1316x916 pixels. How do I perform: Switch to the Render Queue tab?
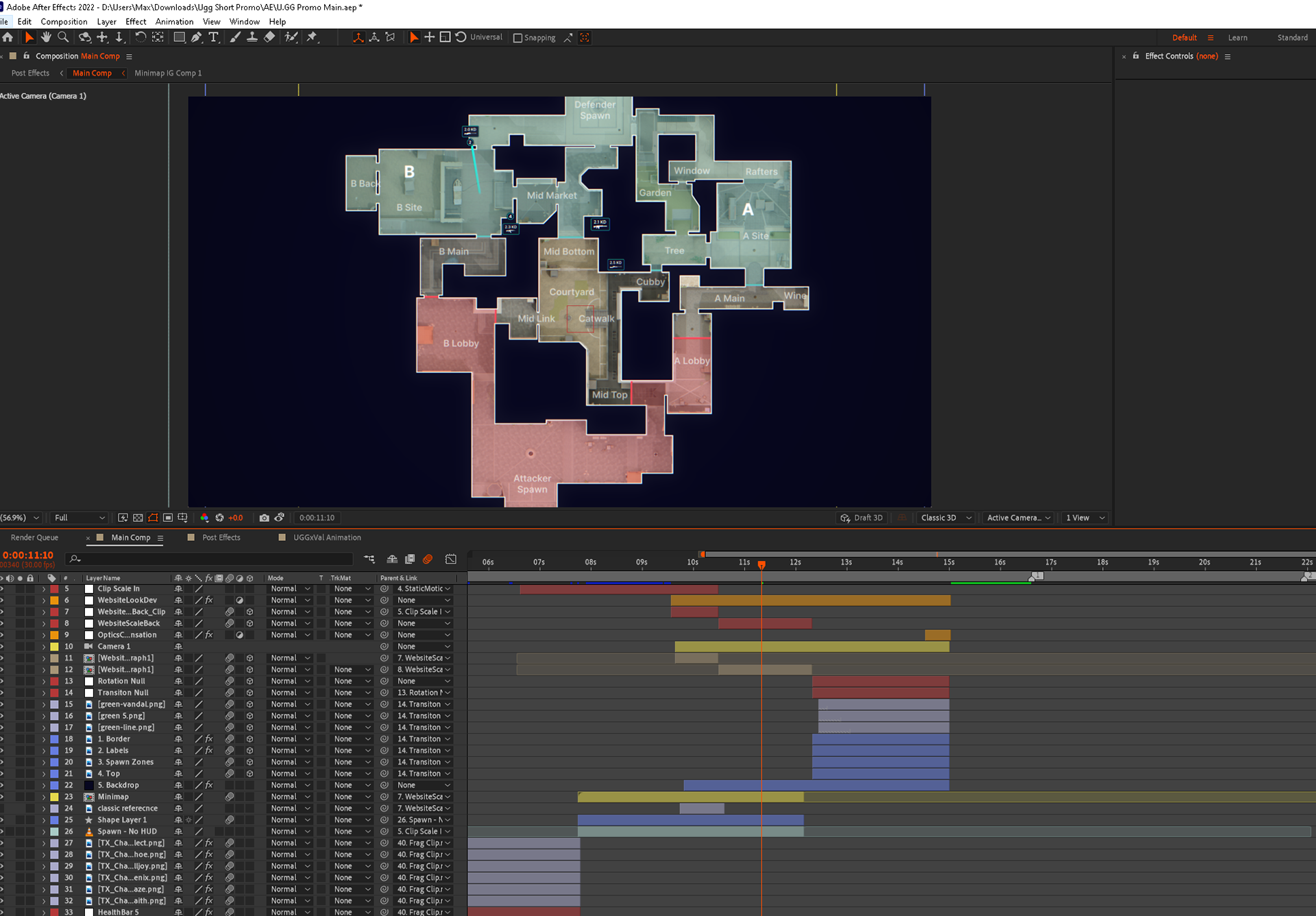34,538
